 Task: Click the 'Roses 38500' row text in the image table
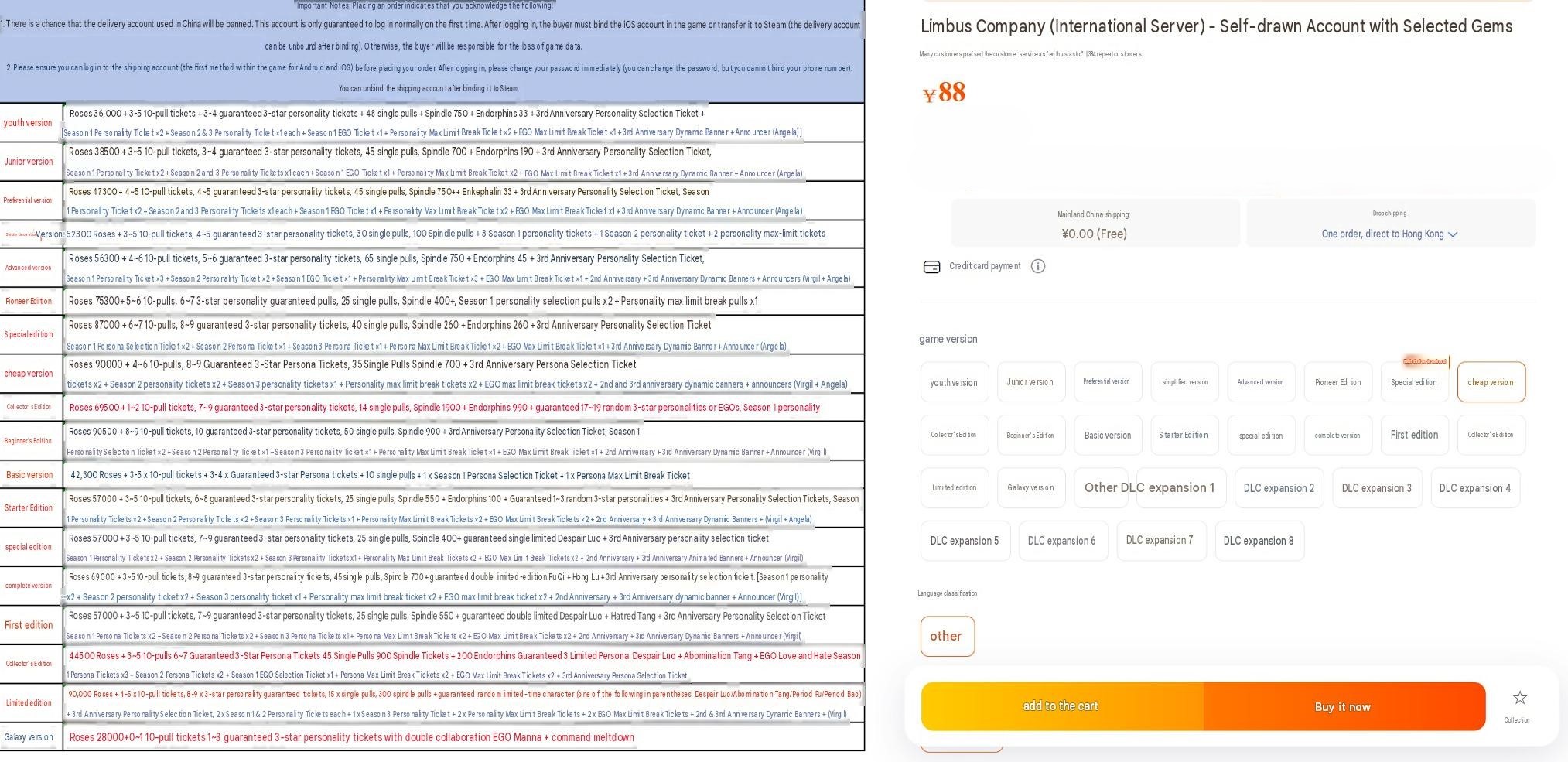tap(390, 152)
